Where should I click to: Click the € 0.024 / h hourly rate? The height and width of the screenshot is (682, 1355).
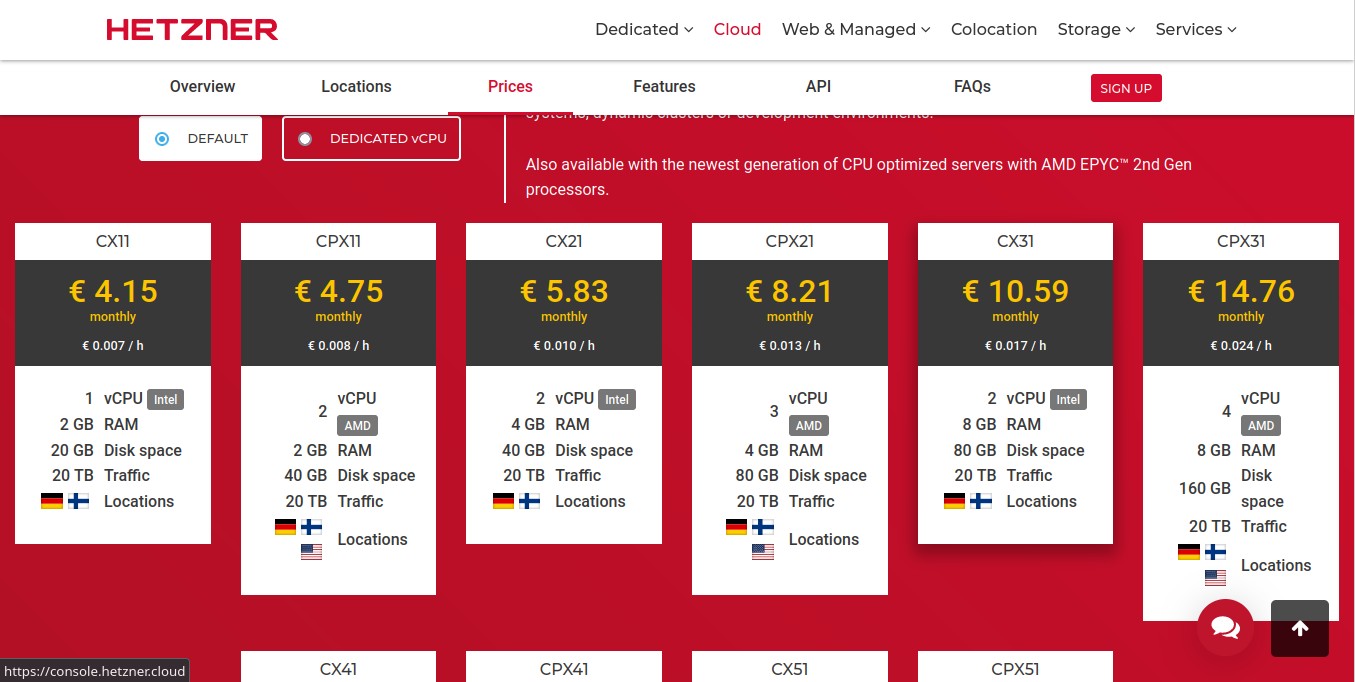pos(1241,346)
